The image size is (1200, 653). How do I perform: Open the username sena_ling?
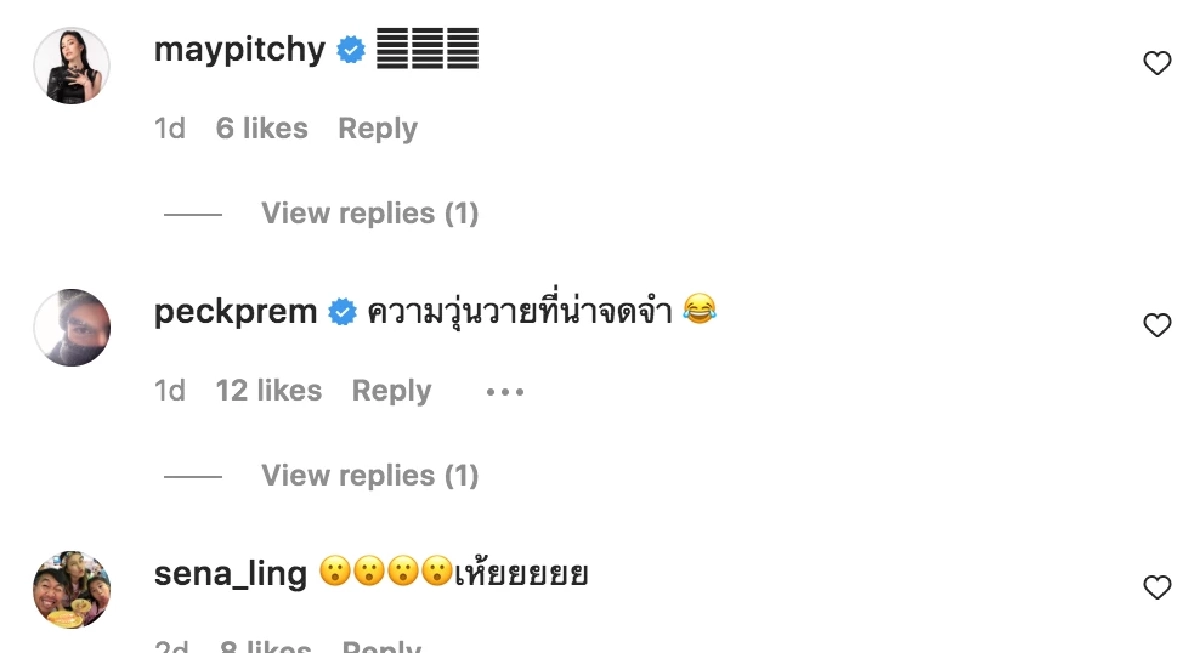(231, 573)
